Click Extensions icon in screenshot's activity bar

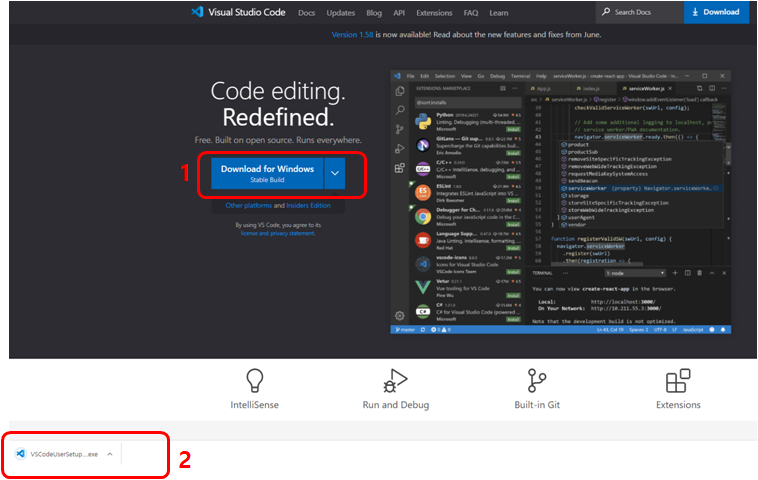point(400,168)
